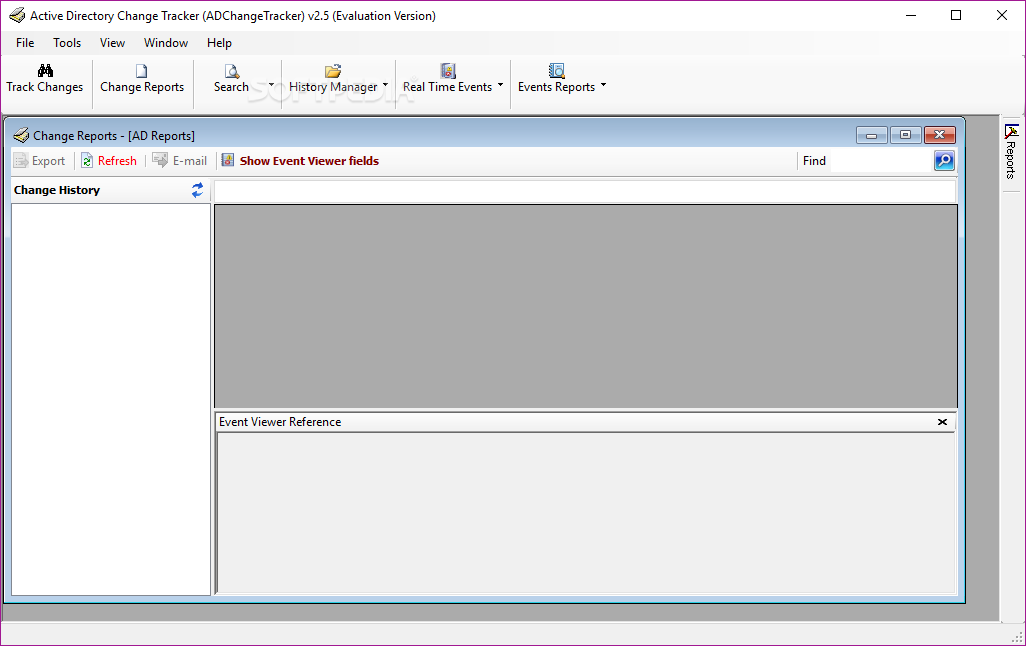Viewport: 1026px width, 646px height.
Task: Click the red Refresh button
Action: [109, 160]
